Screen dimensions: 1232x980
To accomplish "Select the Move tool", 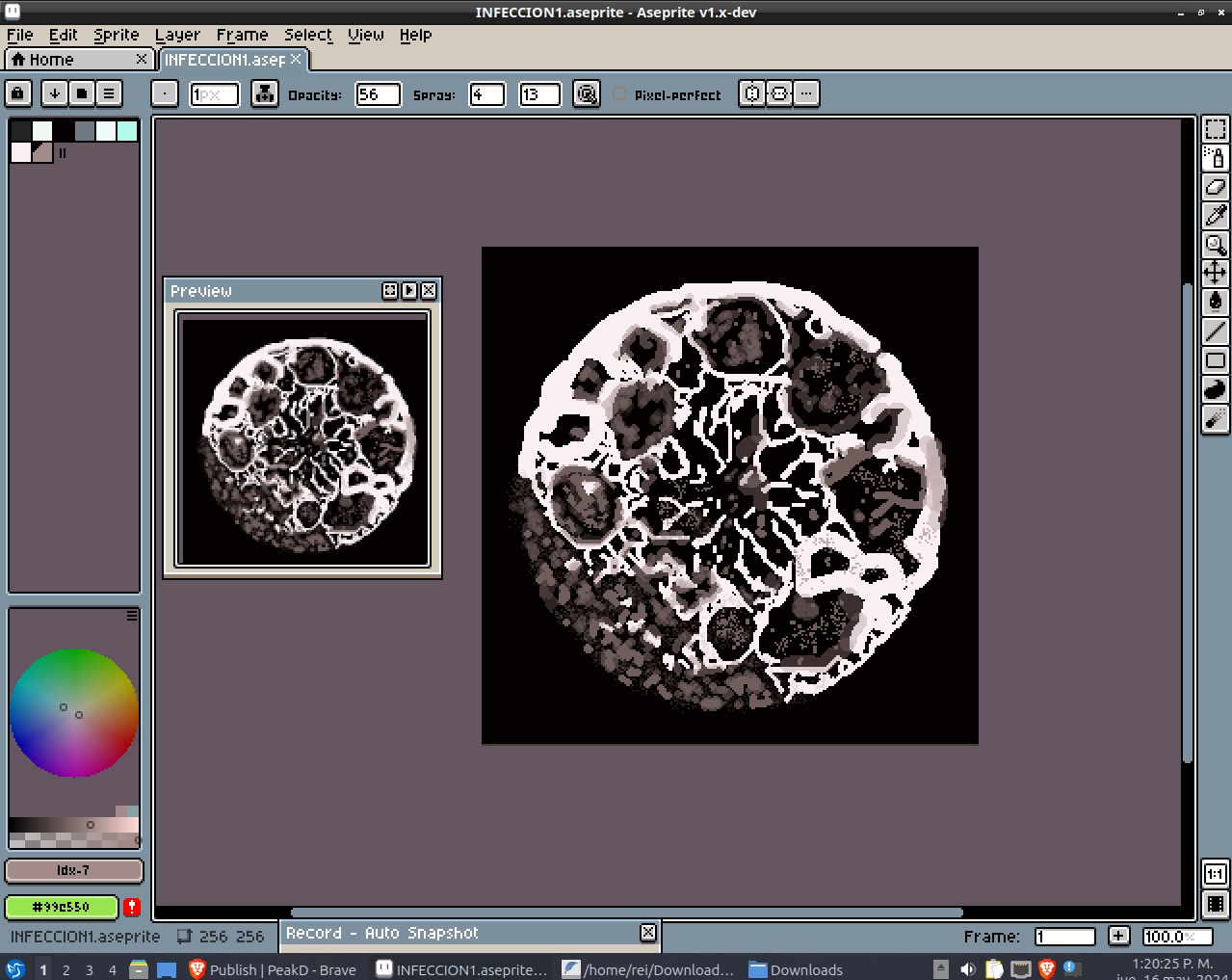I will [1216, 273].
